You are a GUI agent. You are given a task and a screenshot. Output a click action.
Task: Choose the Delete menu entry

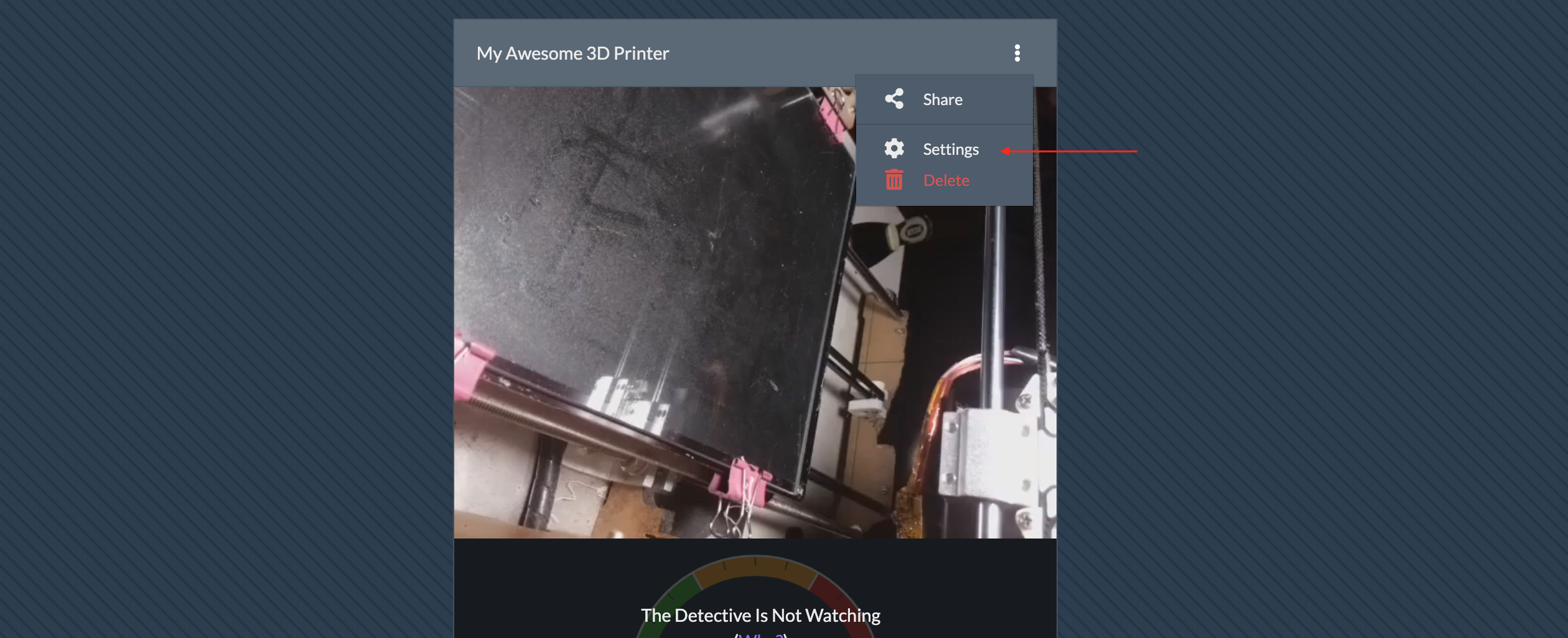(945, 180)
